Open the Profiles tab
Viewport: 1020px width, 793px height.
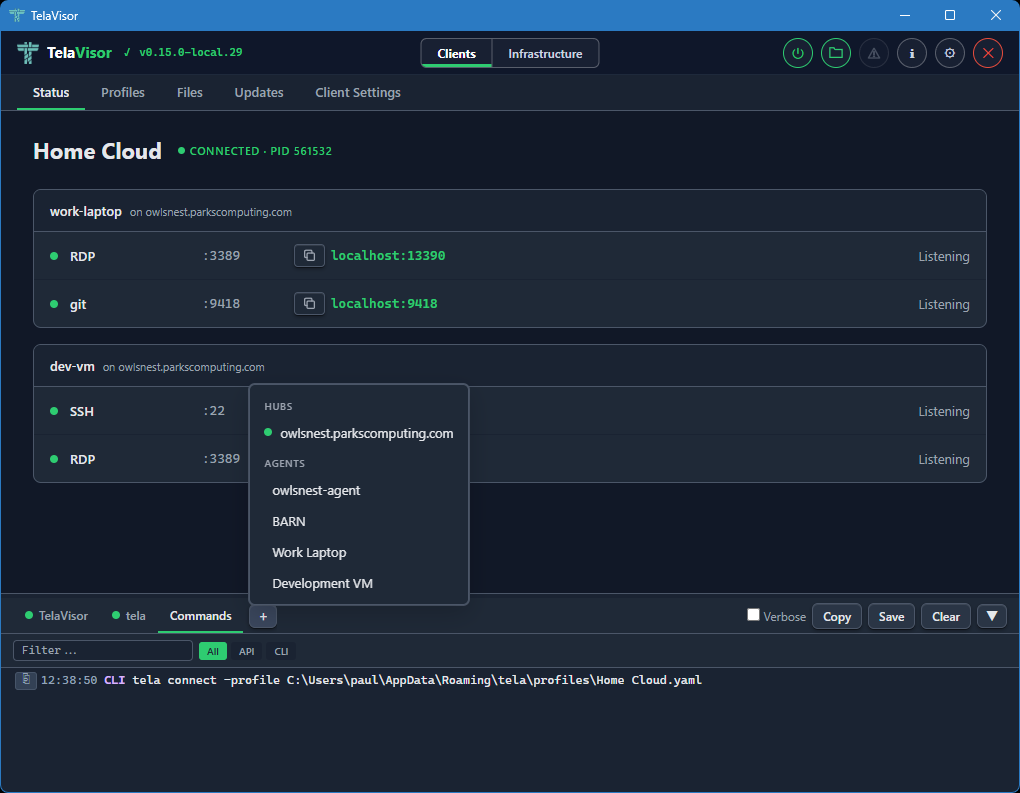pos(123,92)
